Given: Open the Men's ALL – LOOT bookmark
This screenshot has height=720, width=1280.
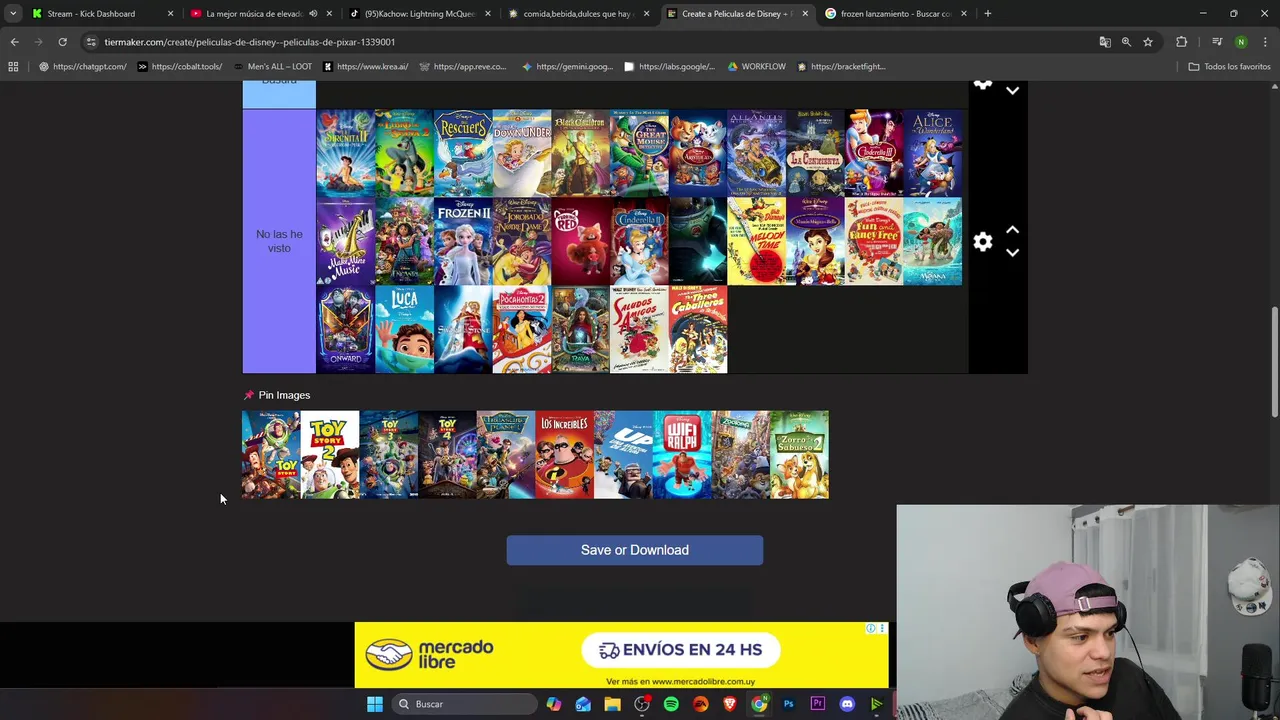Looking at the screenshot, I should (272, 67).
